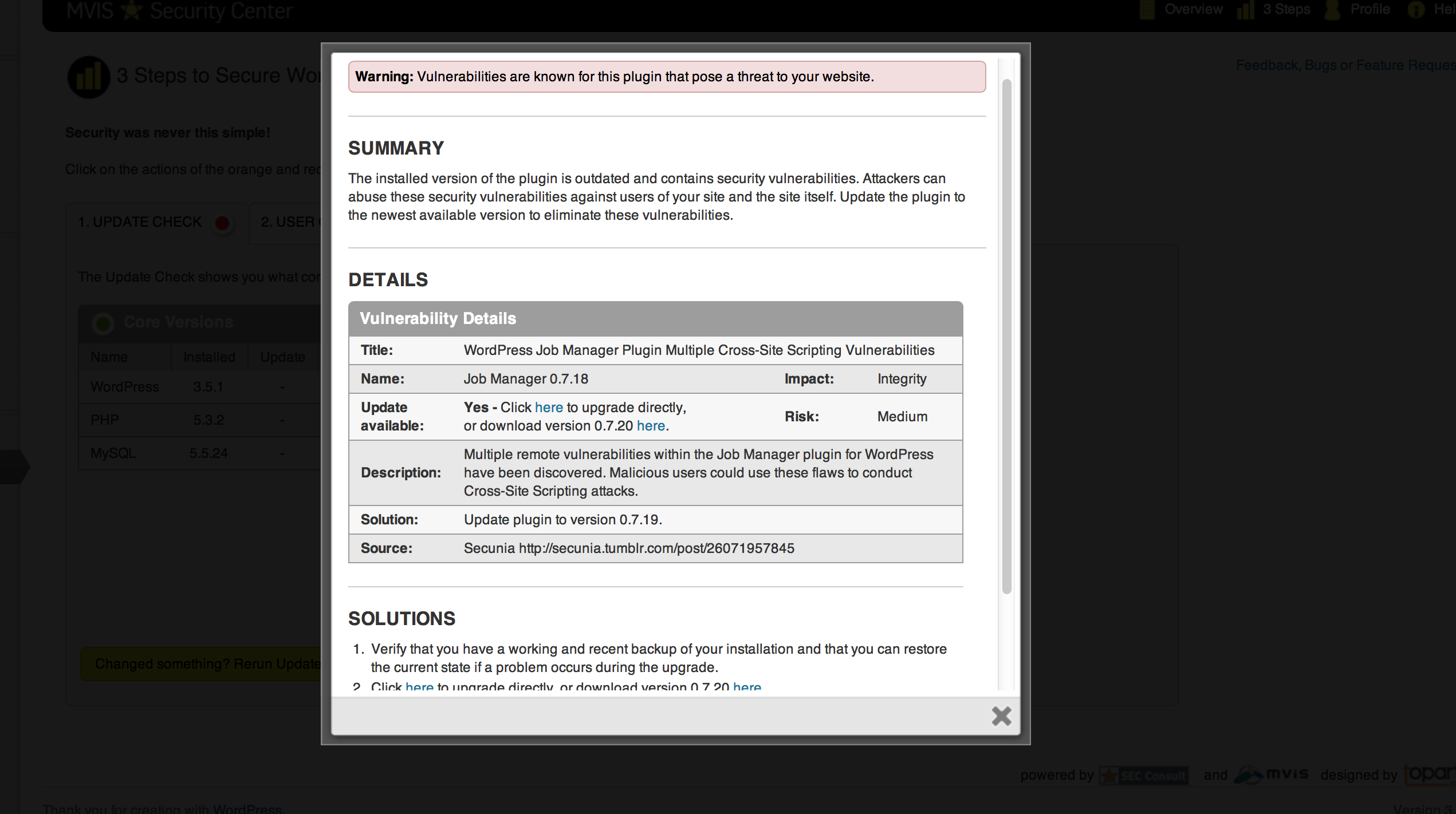Click the 'Update plugin to version 0.7.19.' solution text
Image resolution: width=1456 pixels, height=814 pixels.
pyautogui.click(x=562, y=520)
